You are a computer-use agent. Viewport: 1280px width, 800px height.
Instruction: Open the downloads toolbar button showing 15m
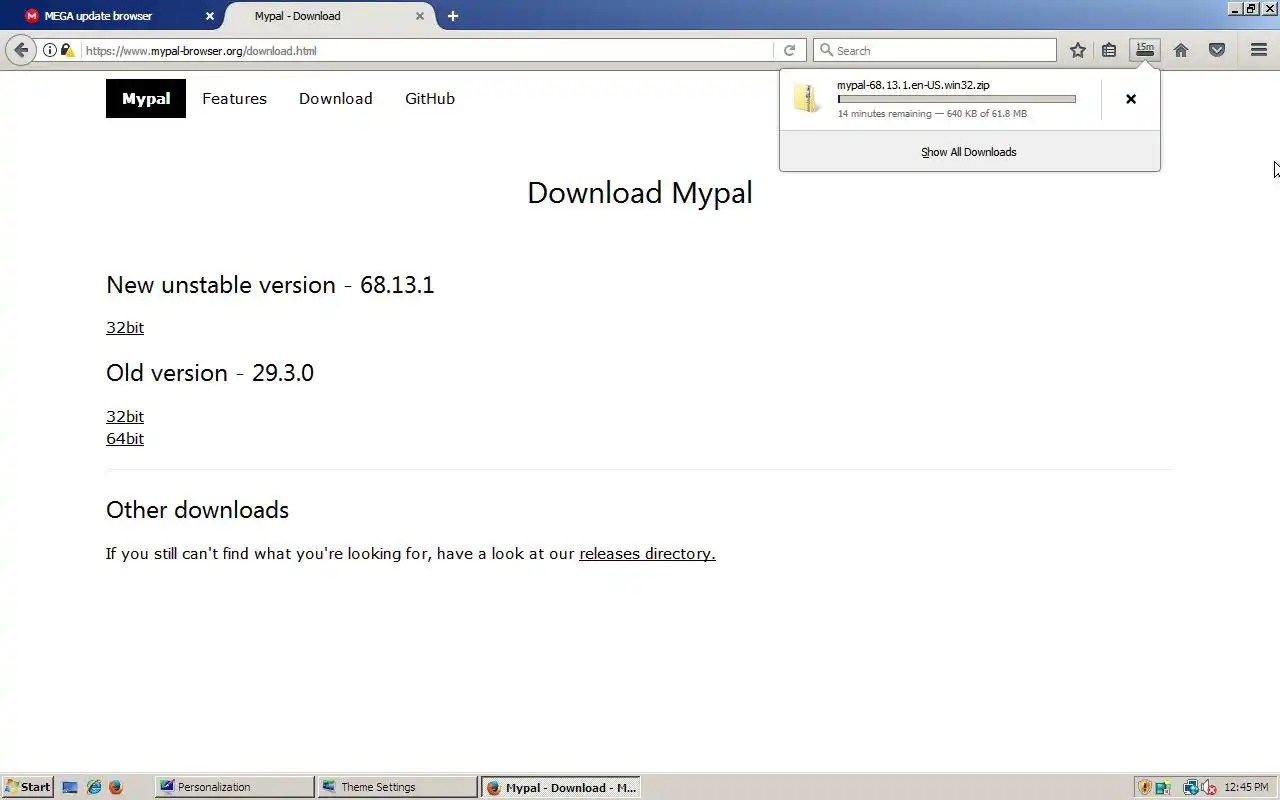[x=1145, y=50]
